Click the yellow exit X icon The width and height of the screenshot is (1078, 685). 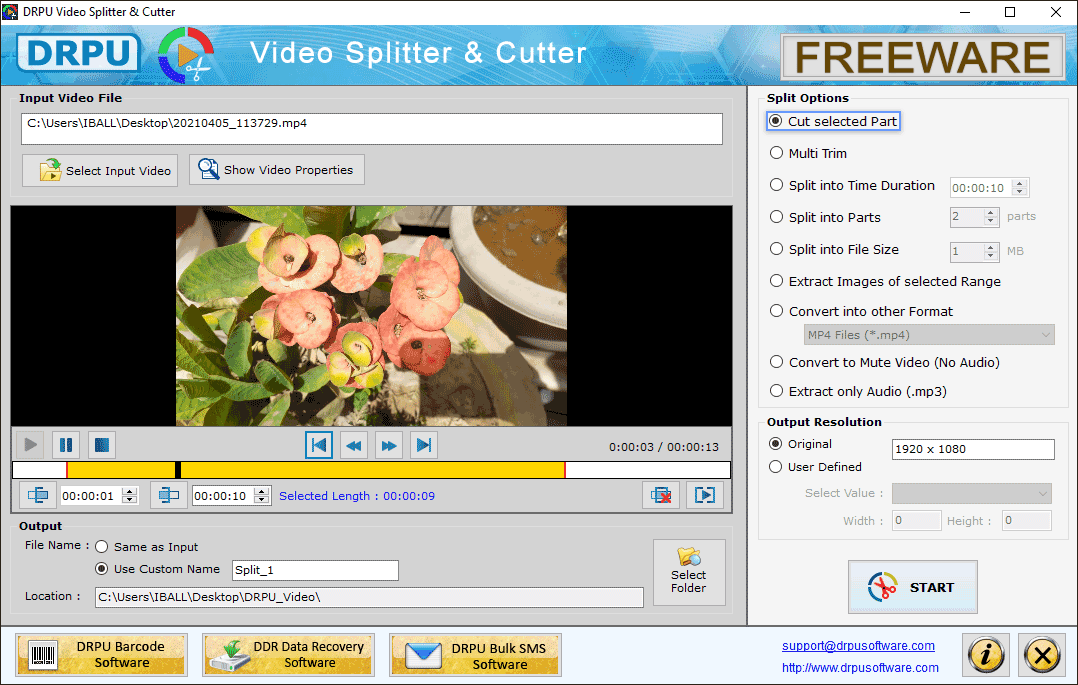[x=1042, y=655]
